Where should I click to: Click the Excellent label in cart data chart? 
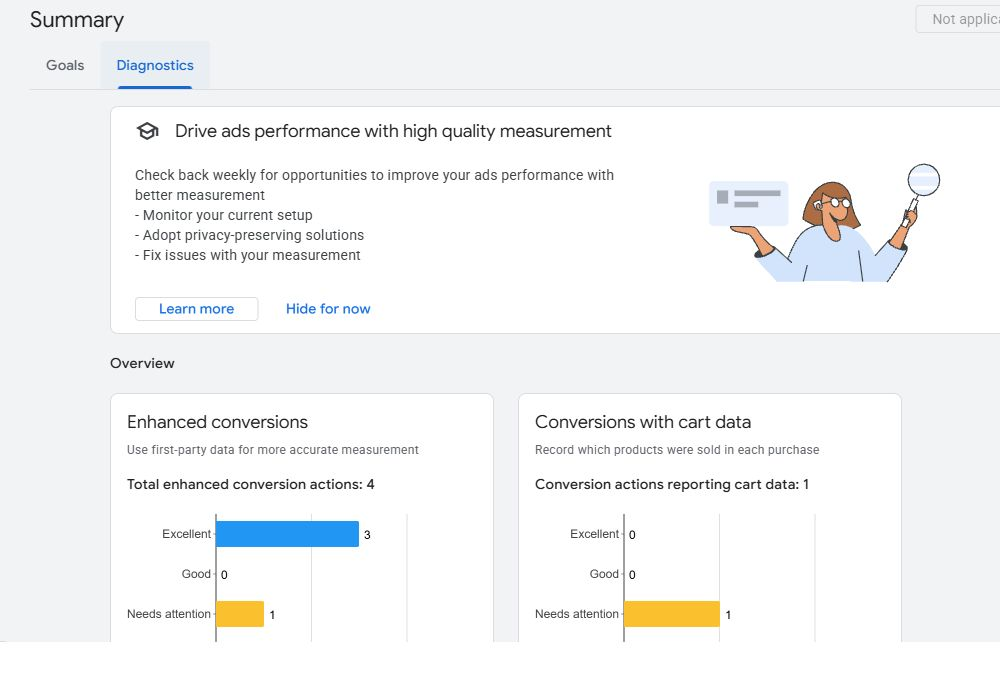(594, 534)
